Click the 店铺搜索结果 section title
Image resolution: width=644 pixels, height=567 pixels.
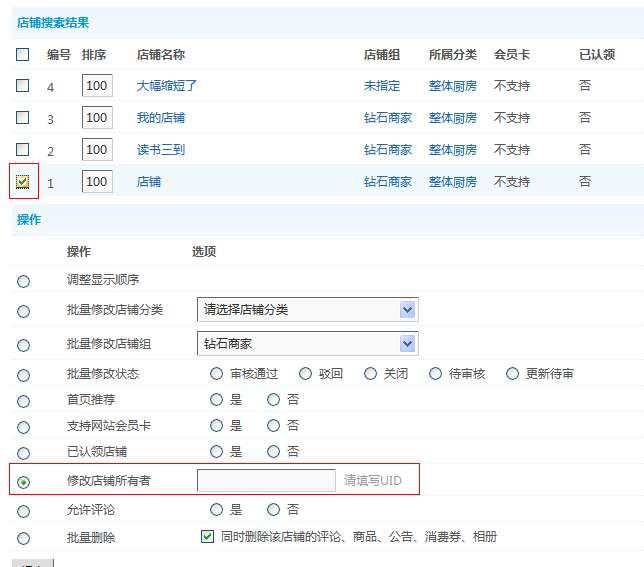coord(53,23)
